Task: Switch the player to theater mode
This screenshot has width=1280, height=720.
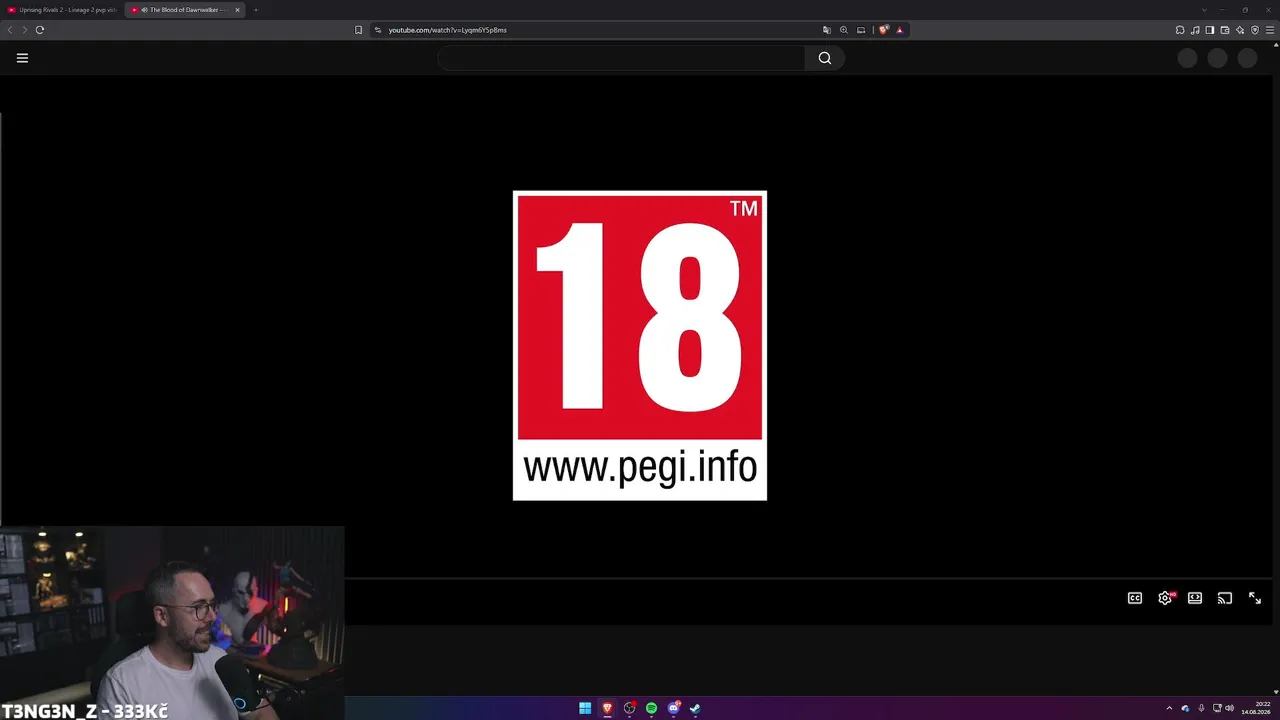Action: (x=1195, y=598)
